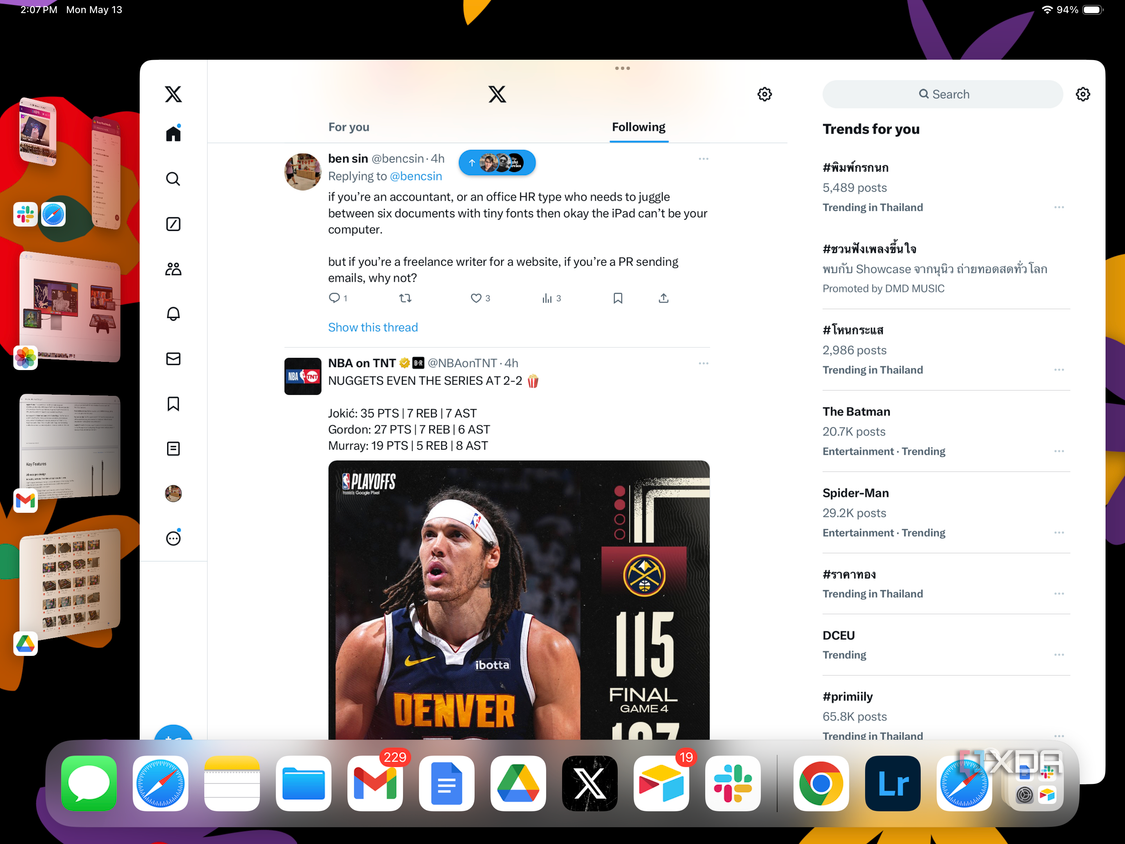Open Slack app in dock
This screenshot has width=1125, height=844.
pos(733,784)
